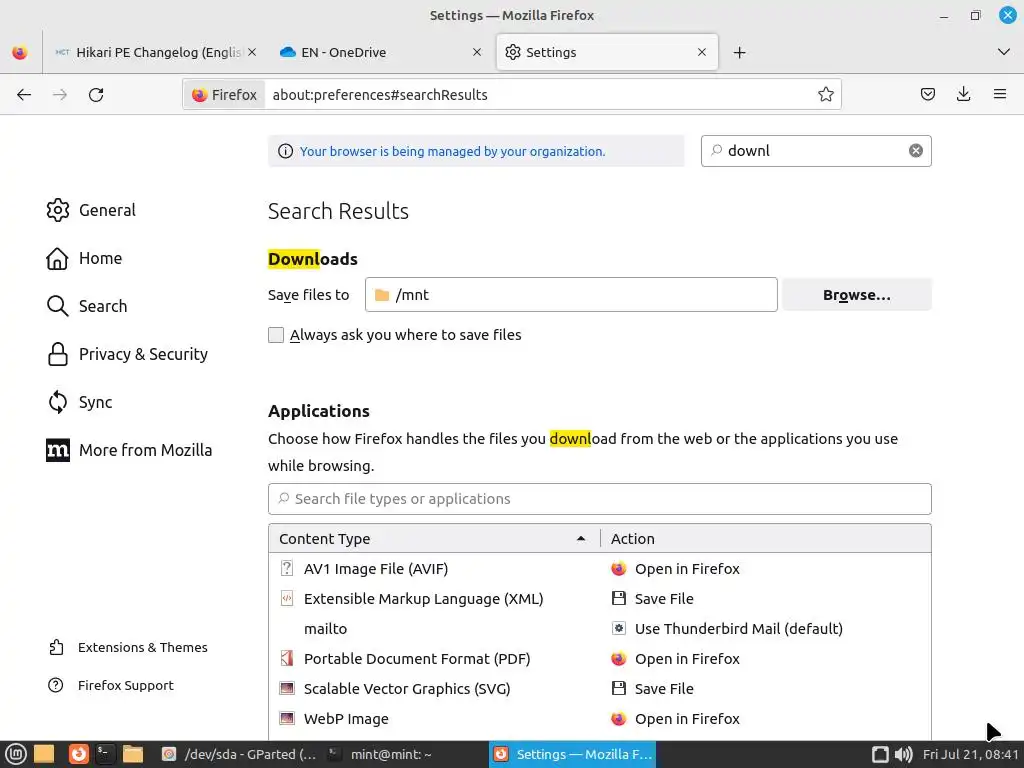The width and height of the screenshot is (1024, 768).
Task: Click the Firefox View pinned icon
Action: click(x=20, y=52)
